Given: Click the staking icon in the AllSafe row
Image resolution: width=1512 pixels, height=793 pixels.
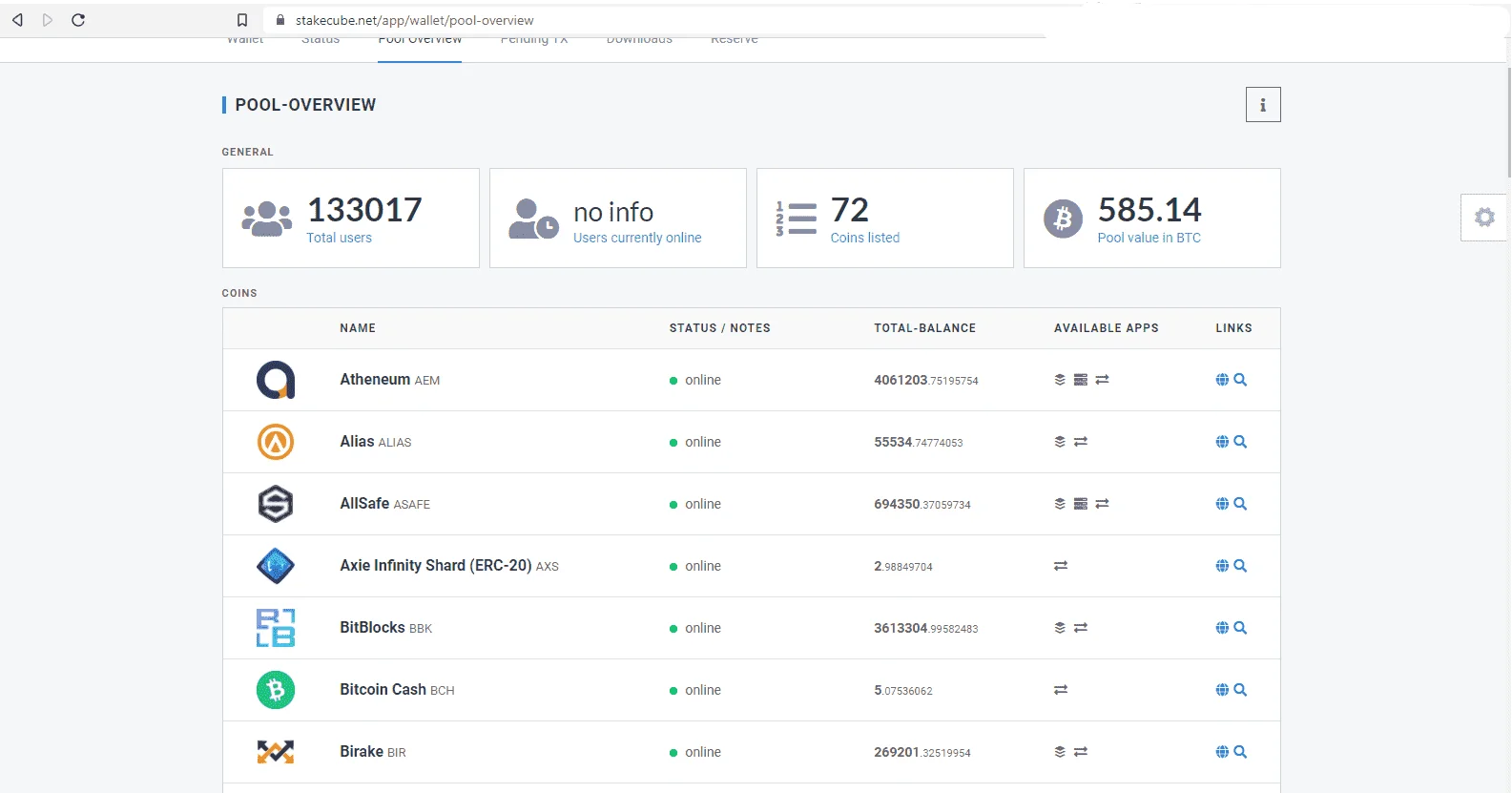Looking at the screenshot, I should tap(1060, 504).
